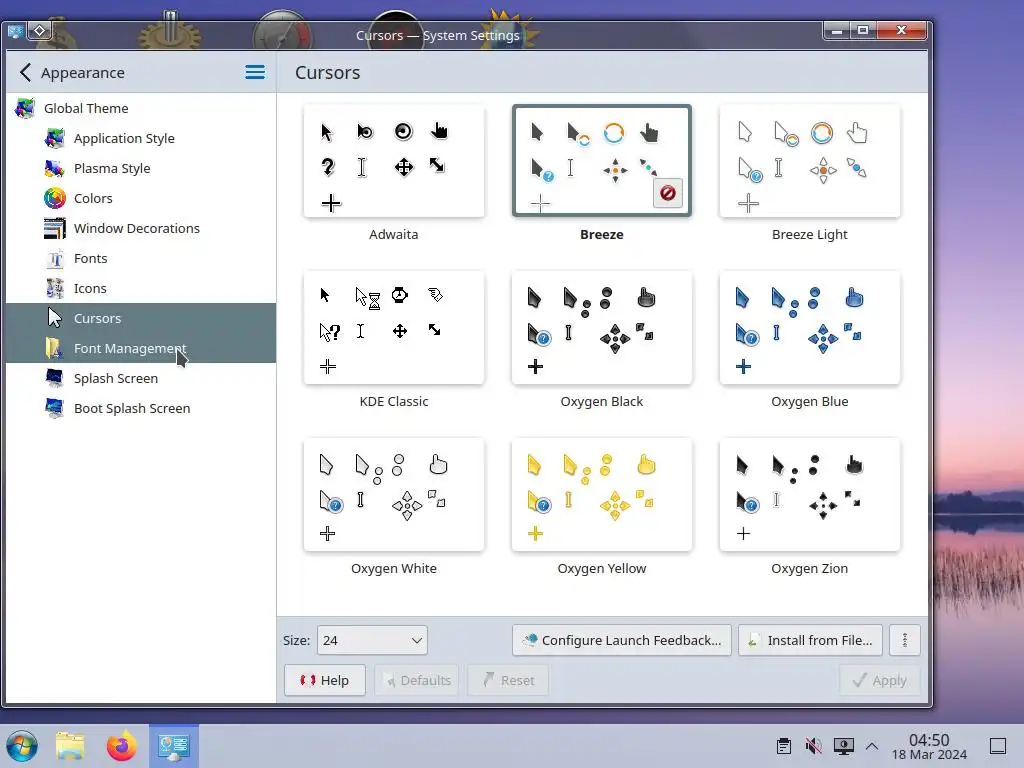Pick the Oxygen Zion cursor theme

pyautogui.click(x=810, y=495)
